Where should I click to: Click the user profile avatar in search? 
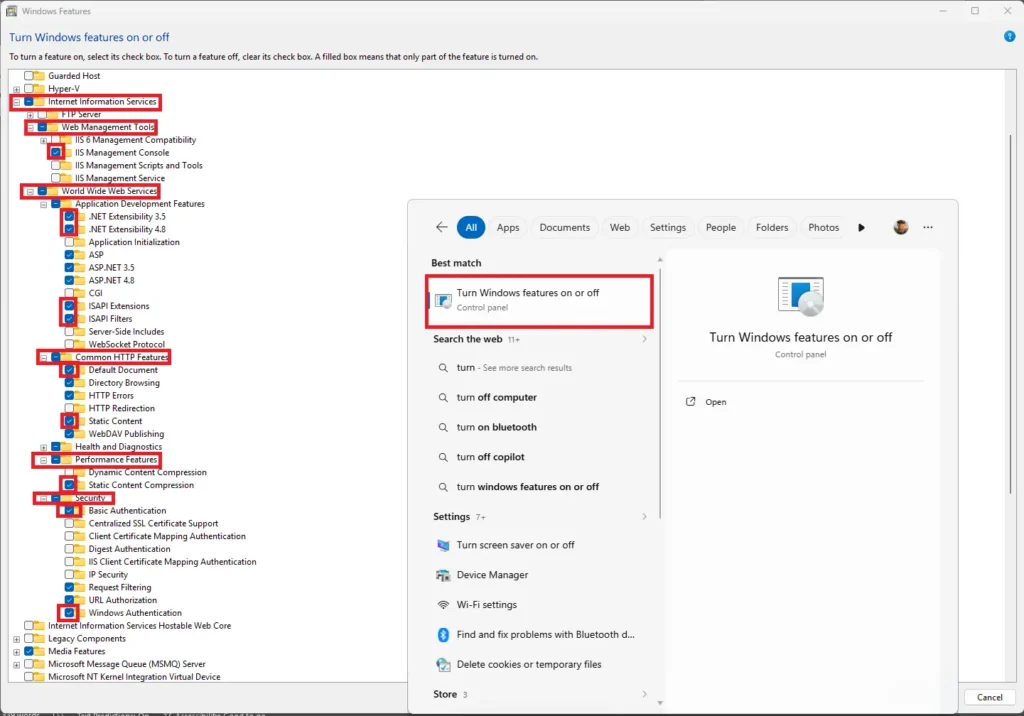[x=899, y=227]
